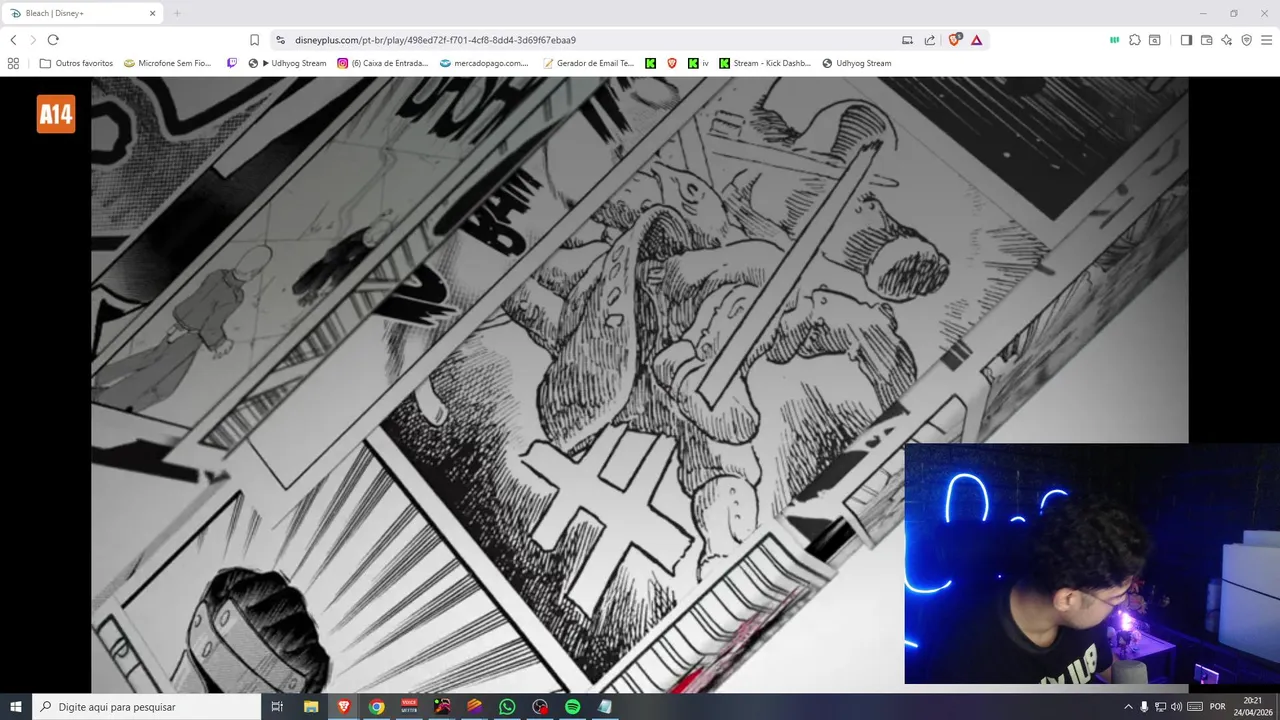Open the Microfone Sem Fio bookmark
The width and height of the screenshot is (1280, 720).
click(x=168, y=63)
